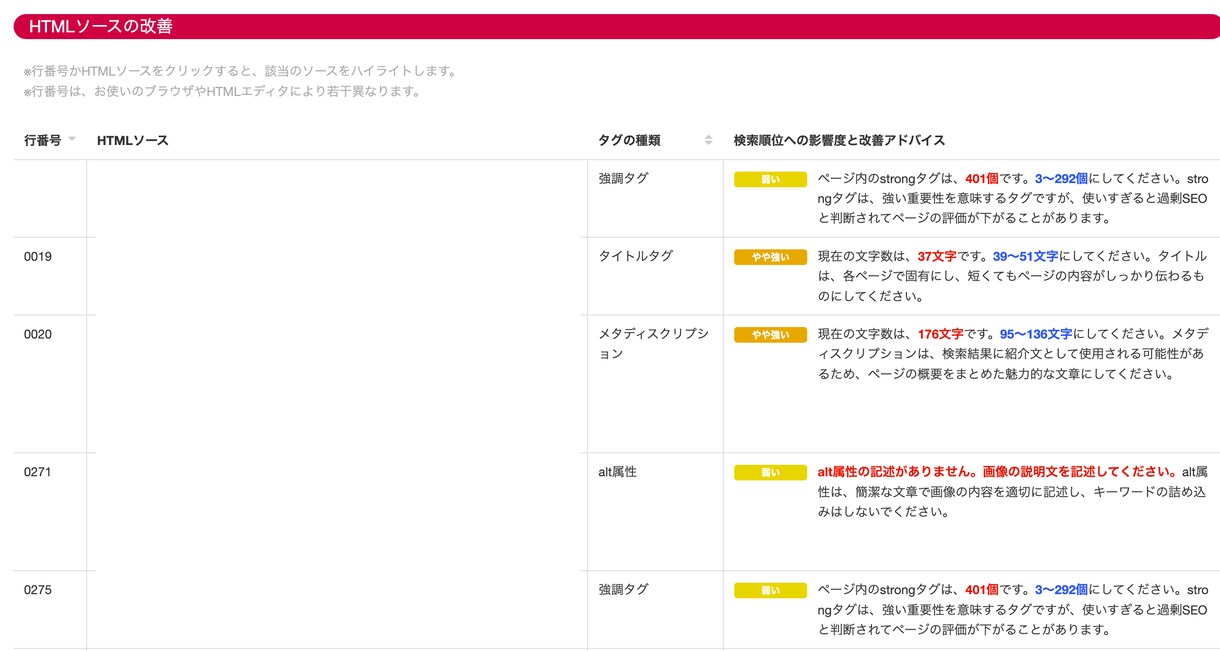This screenshot has width=1220, height=651.
Task: Click the note about 行番号は若干異なります
Action: tap(222, 91)
